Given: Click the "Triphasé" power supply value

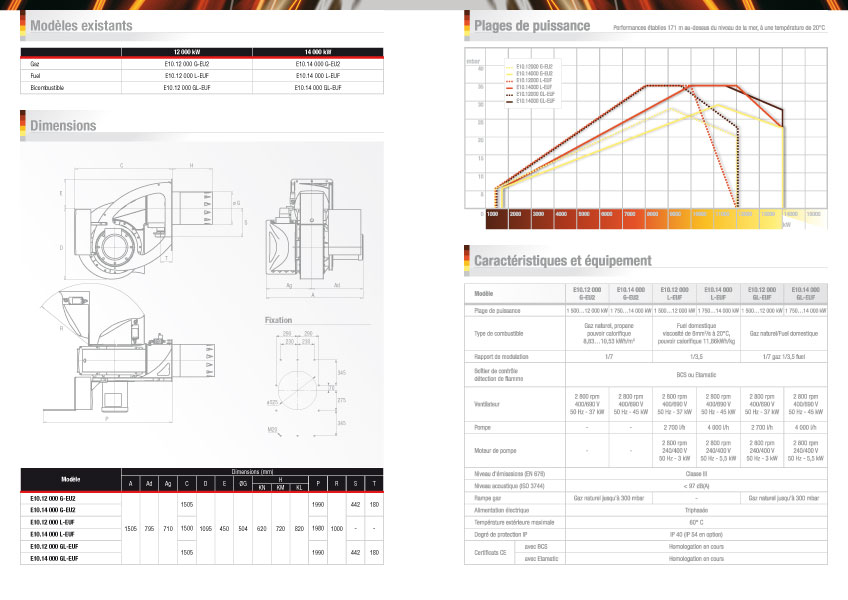Looking at the screenshot, I should [x=696, y=510].
